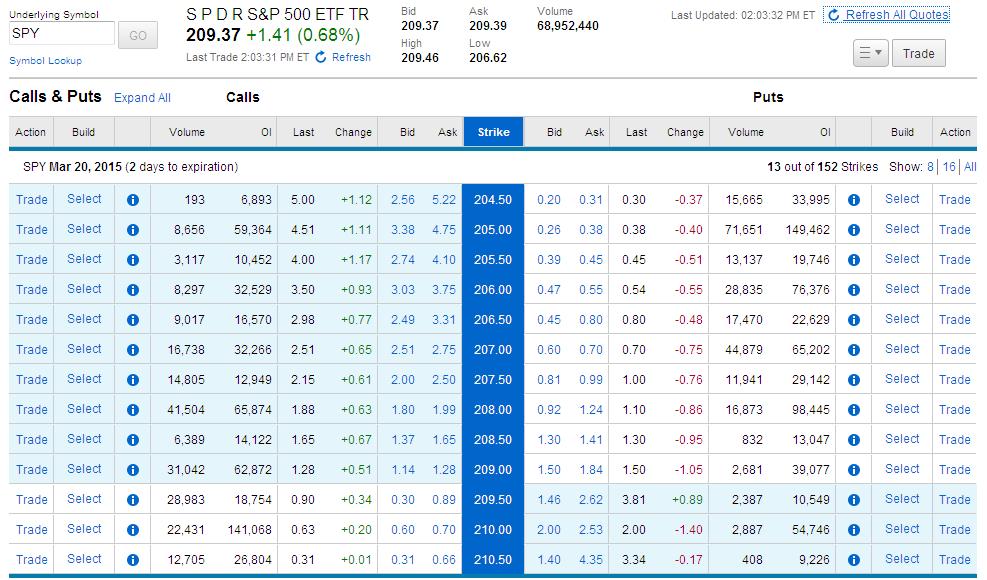Click 205.50 put ask 0.45
Viewport: 987px width, 580px height.
coord(590,260)
